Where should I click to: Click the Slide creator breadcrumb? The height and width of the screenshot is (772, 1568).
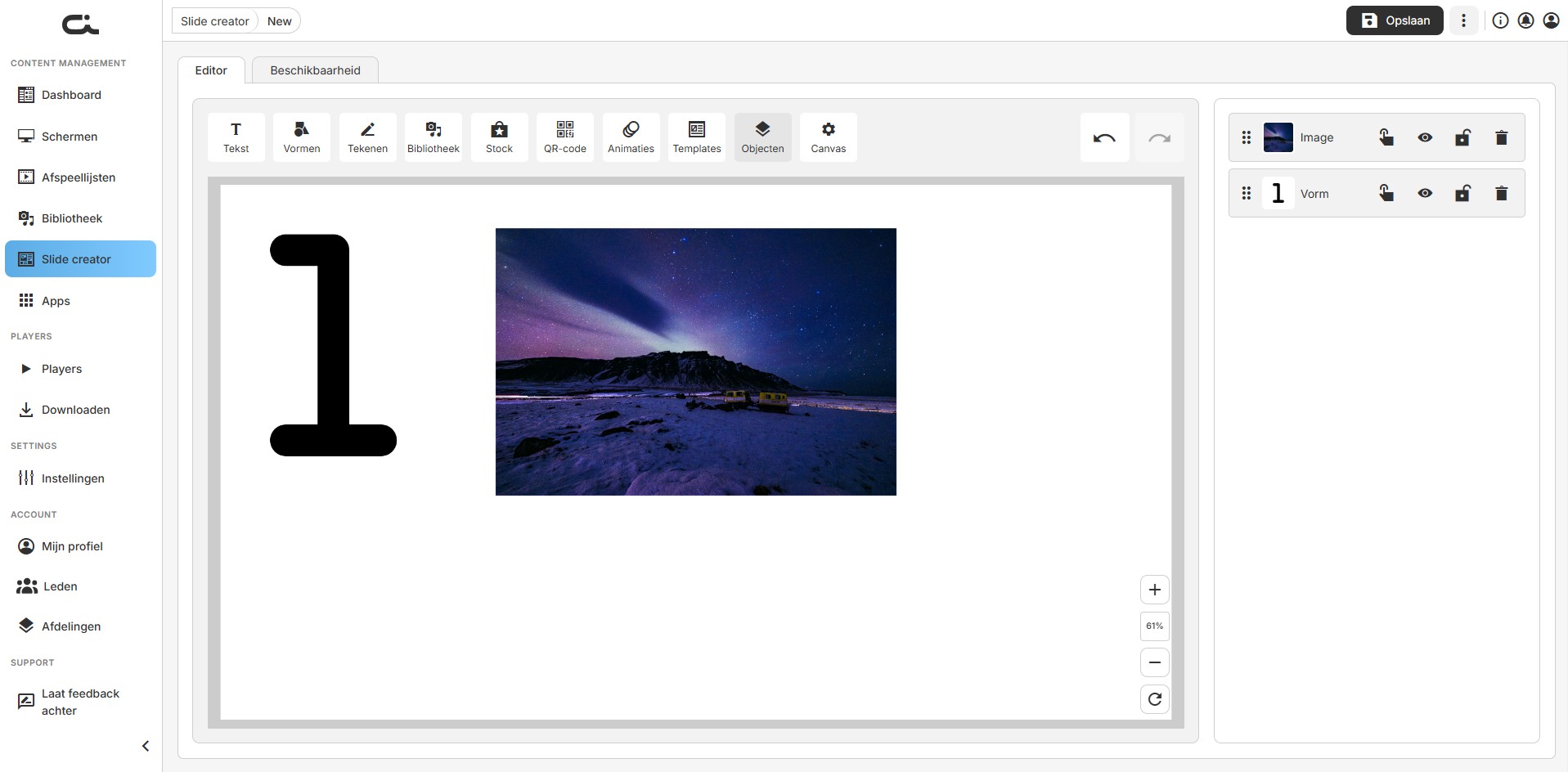pos(214,21)
